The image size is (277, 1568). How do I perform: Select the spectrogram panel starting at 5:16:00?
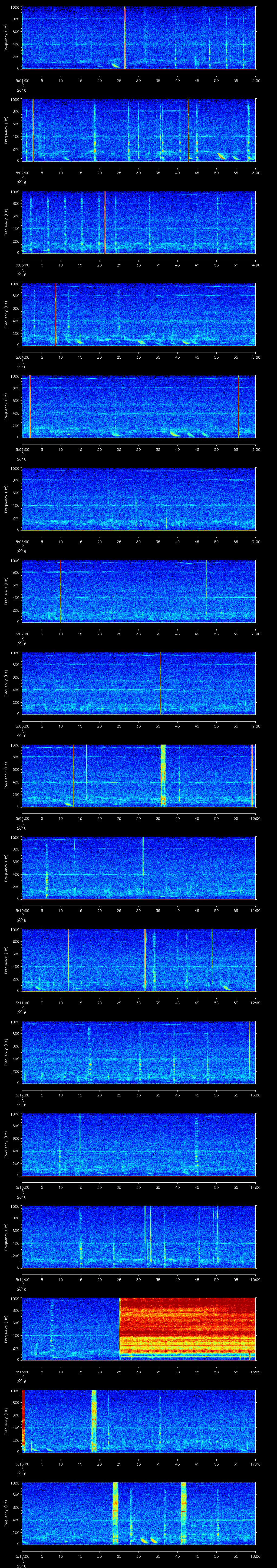click(x=138, y=1421)
